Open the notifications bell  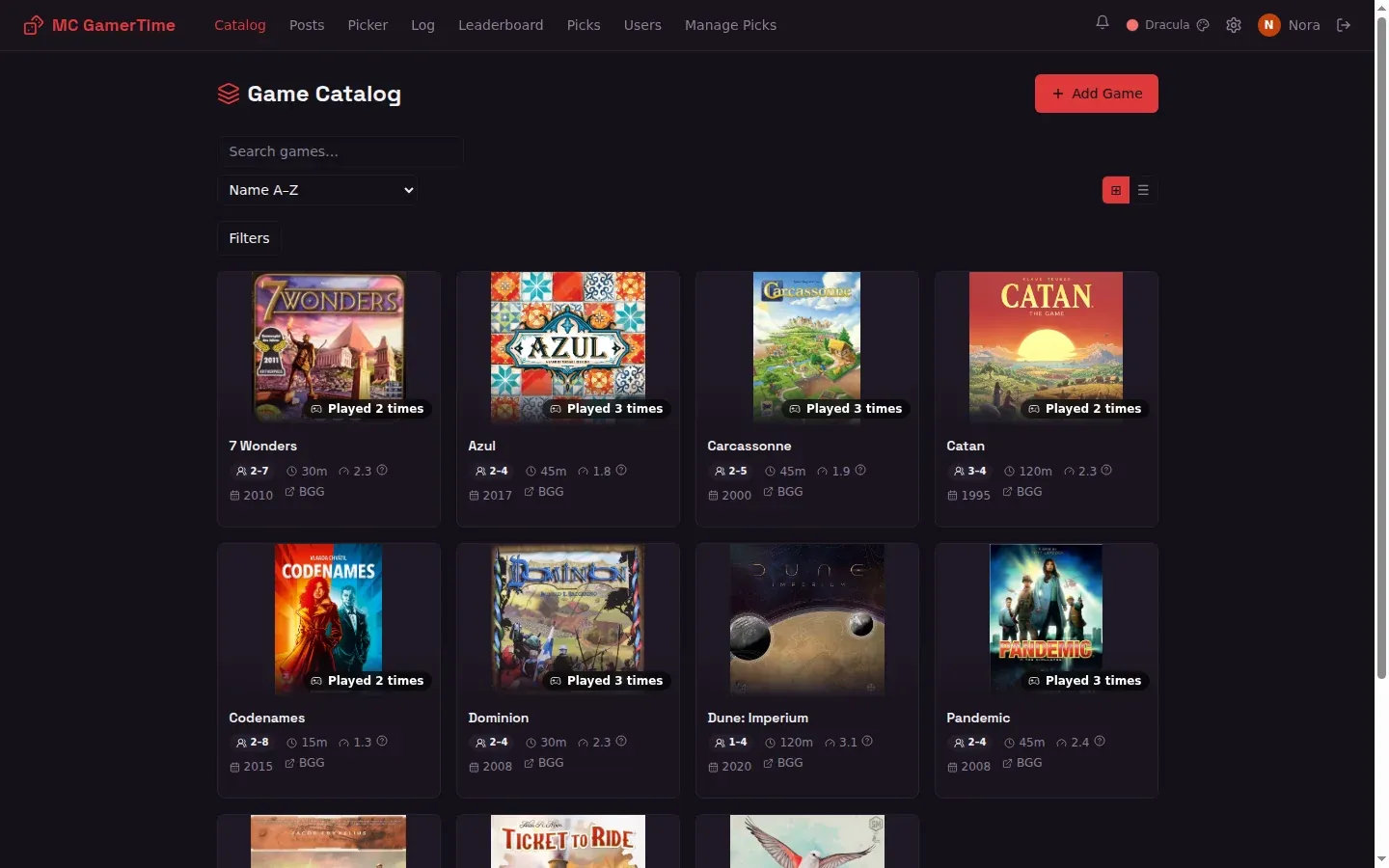click(1103, 22)
